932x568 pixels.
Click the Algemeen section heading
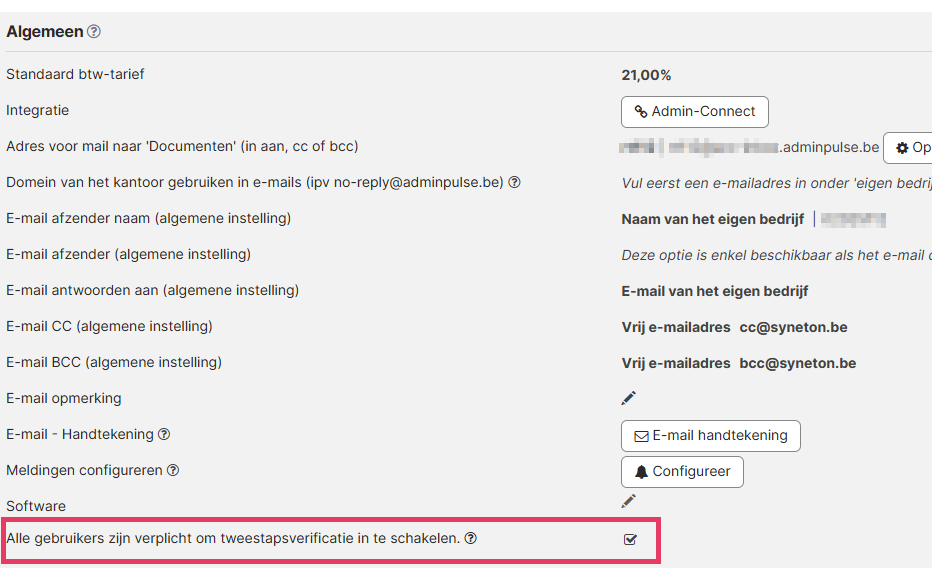pos(45,31)
